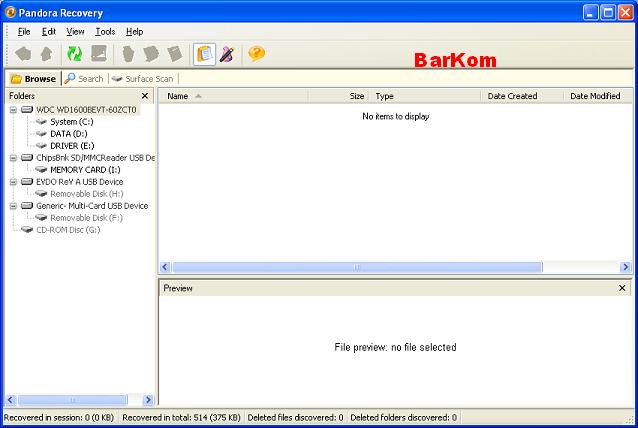Click the green Refresh arrows icon
Screen dimensions: 638x428
click(74, 54)
